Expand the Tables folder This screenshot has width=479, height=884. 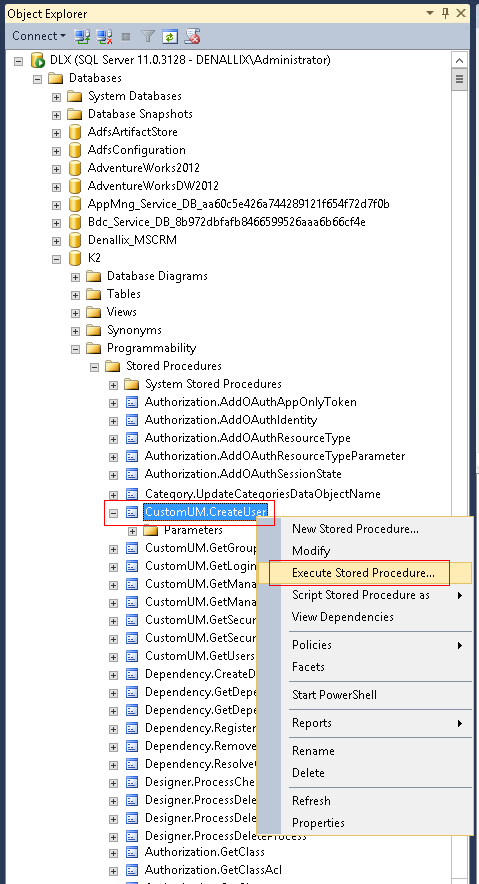click(x=76, y=294)
